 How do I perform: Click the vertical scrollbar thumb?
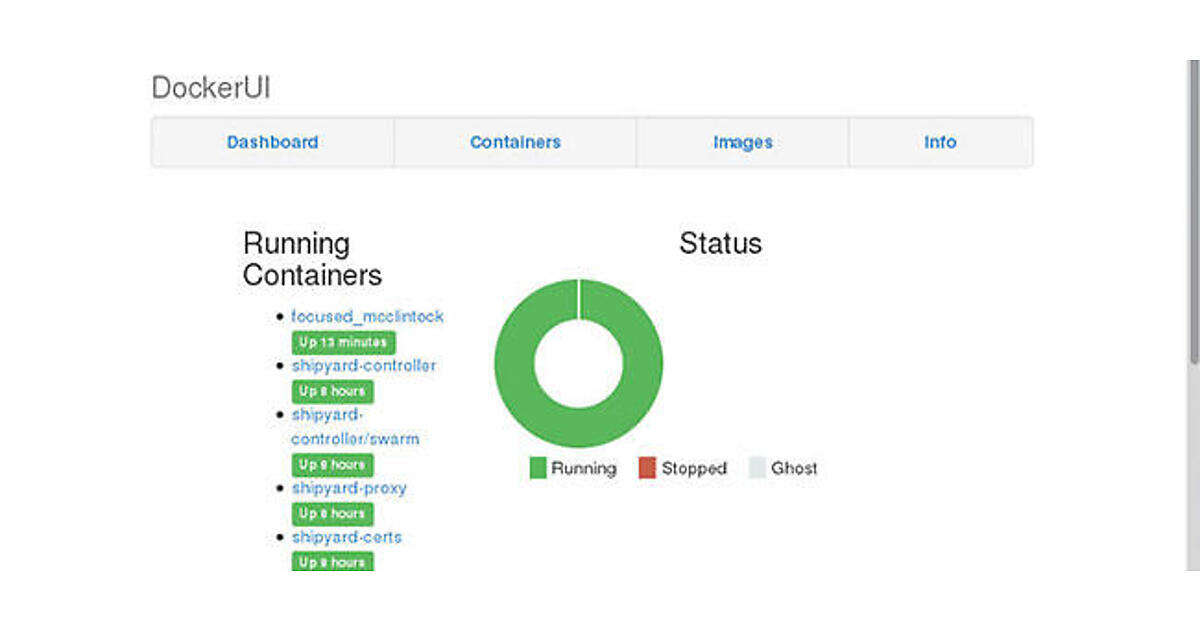[x=1193, y=210]
